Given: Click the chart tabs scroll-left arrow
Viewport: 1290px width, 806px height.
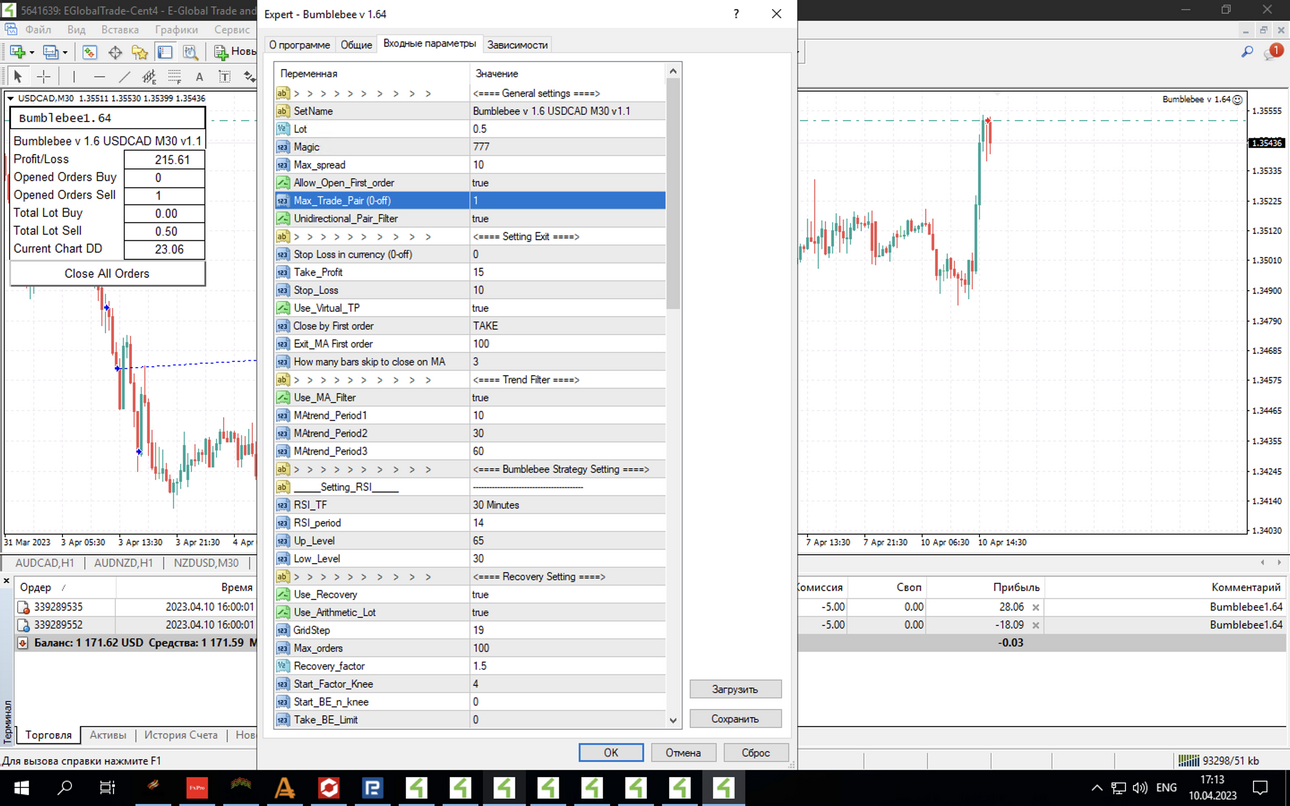Looking at the screenshot, I should click(x=1262, y=563).
